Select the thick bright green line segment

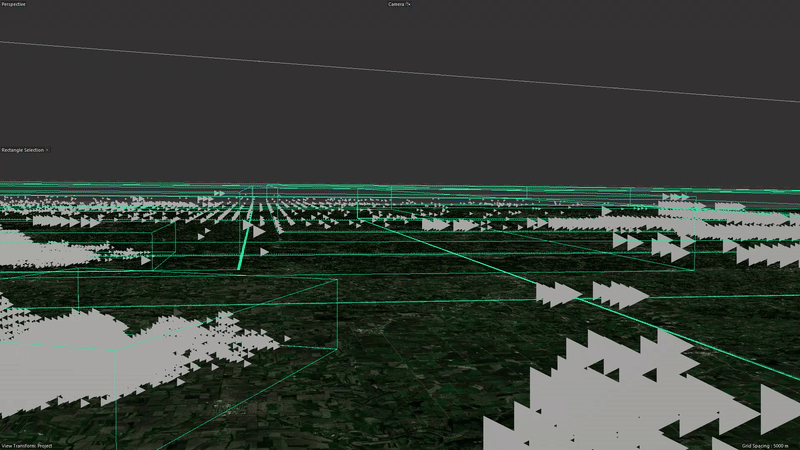click(x=242, y=246)
